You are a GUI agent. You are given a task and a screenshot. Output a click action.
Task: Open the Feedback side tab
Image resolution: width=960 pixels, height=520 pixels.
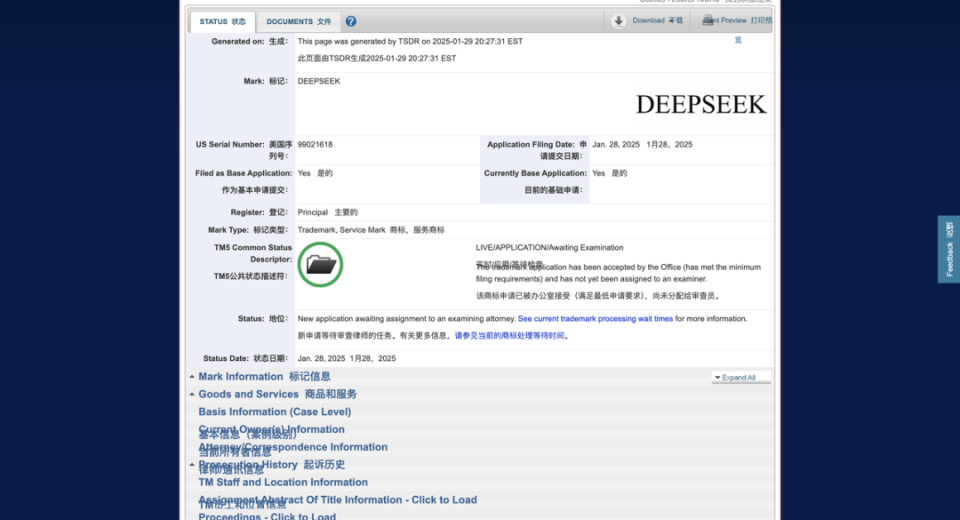948,249
